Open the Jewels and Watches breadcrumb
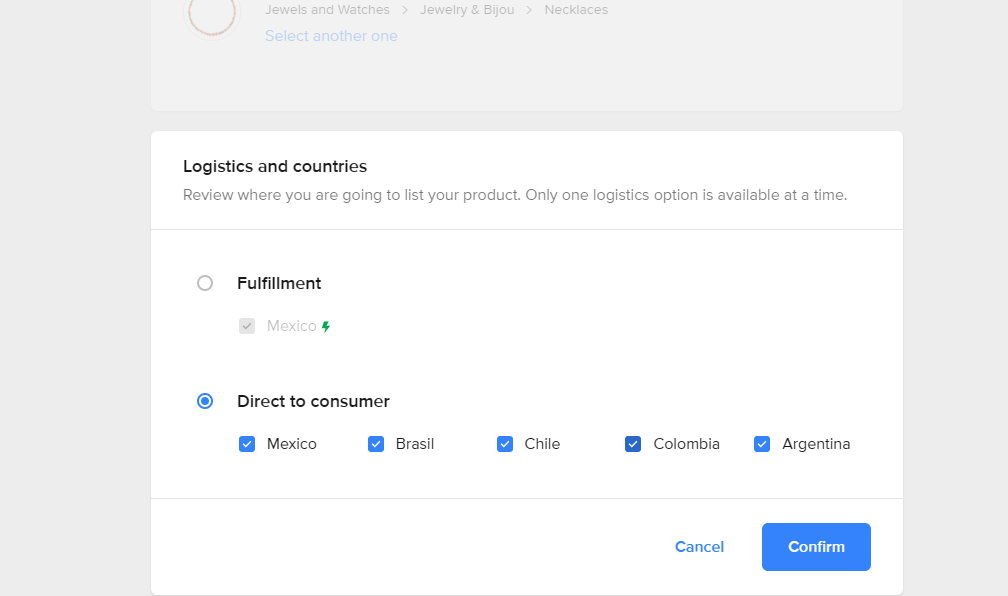Screen dimensions: 1008x596 (327, 10)
